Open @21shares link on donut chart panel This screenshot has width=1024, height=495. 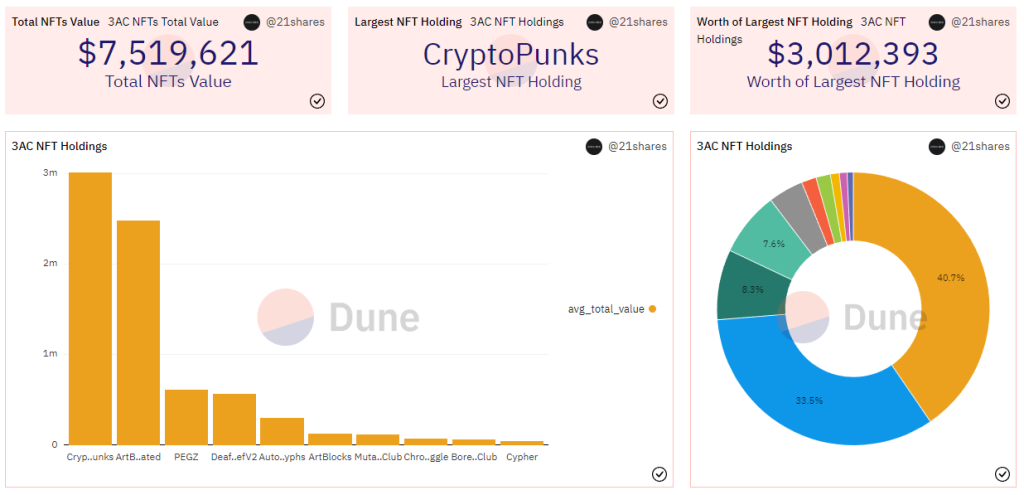click(x=980, y=146)
